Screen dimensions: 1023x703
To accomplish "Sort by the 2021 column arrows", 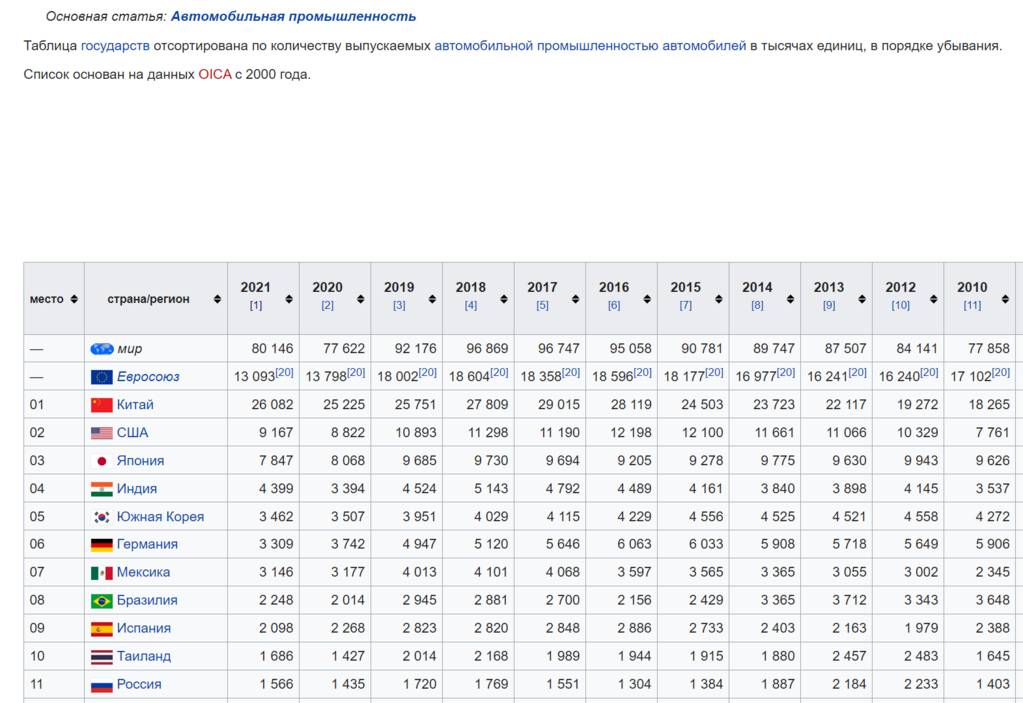I will point(289,299).
